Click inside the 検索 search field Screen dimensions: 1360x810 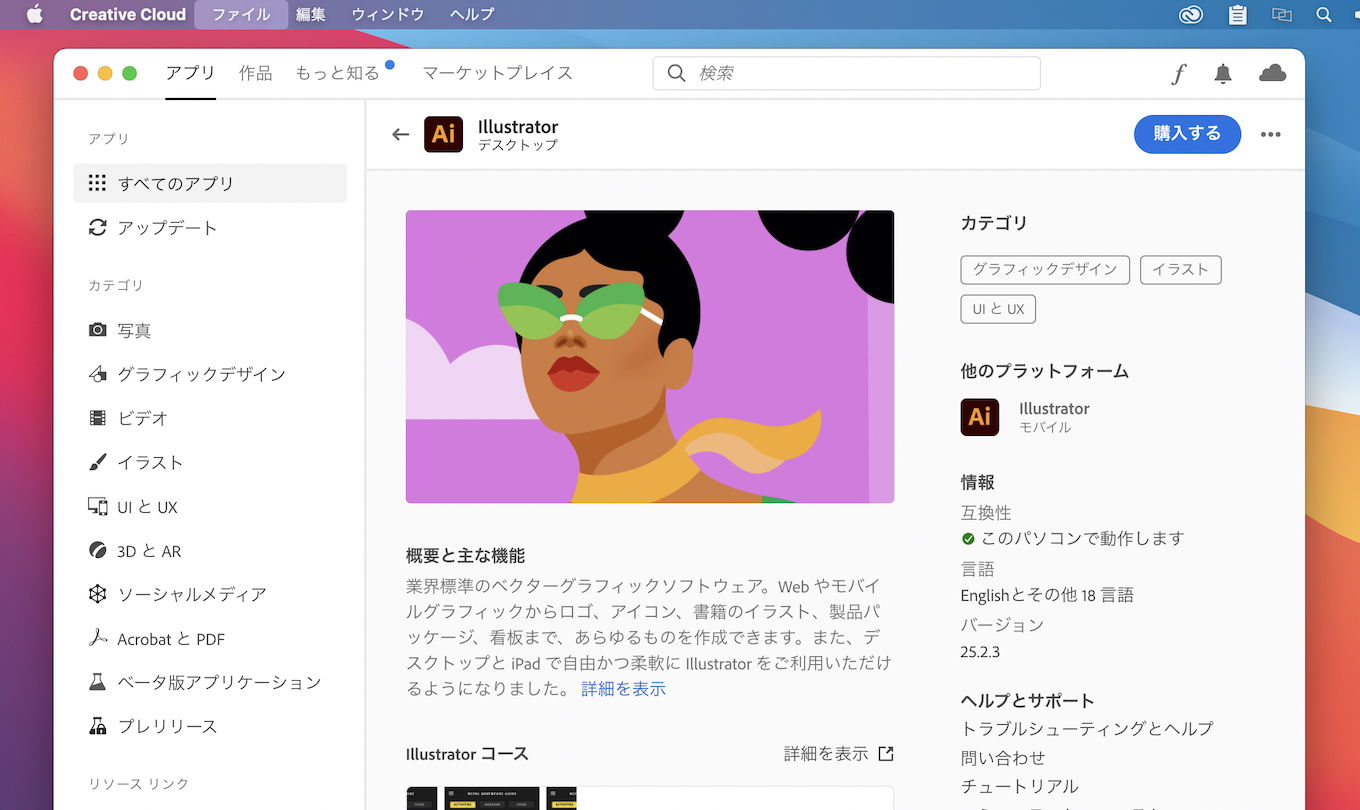pyautogui.click(x=846, y=73)
